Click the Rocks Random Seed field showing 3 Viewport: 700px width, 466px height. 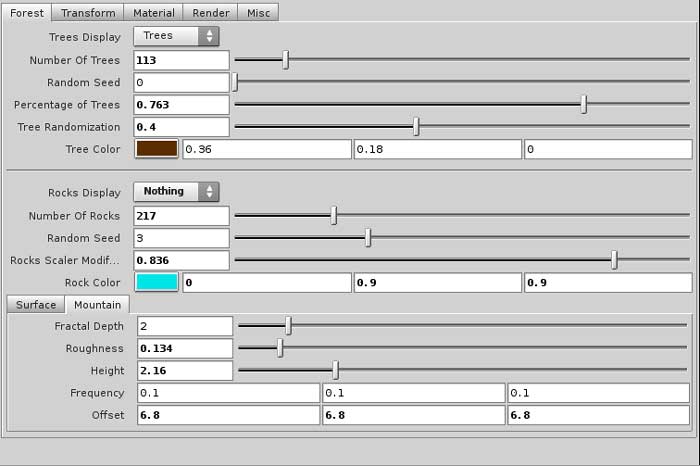[181, 238]
